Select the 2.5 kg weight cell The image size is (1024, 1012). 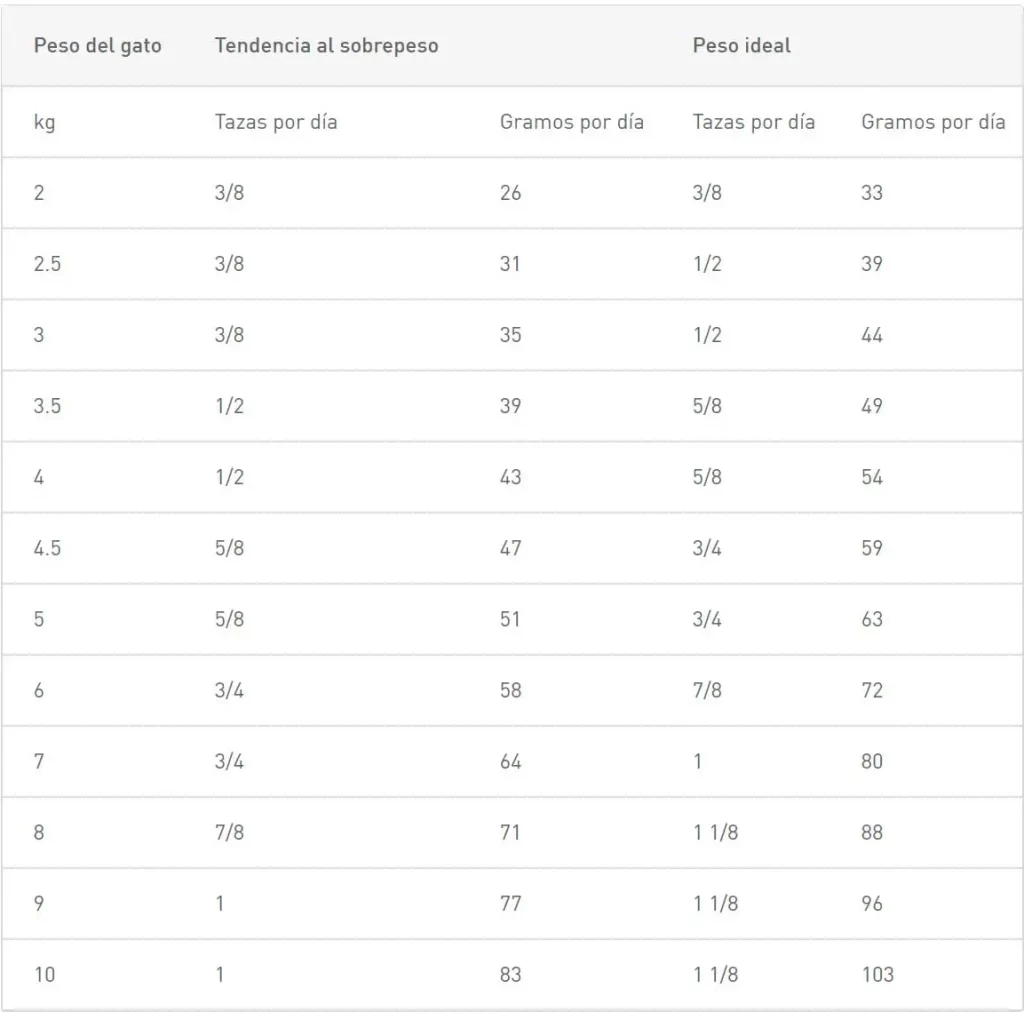47,264
